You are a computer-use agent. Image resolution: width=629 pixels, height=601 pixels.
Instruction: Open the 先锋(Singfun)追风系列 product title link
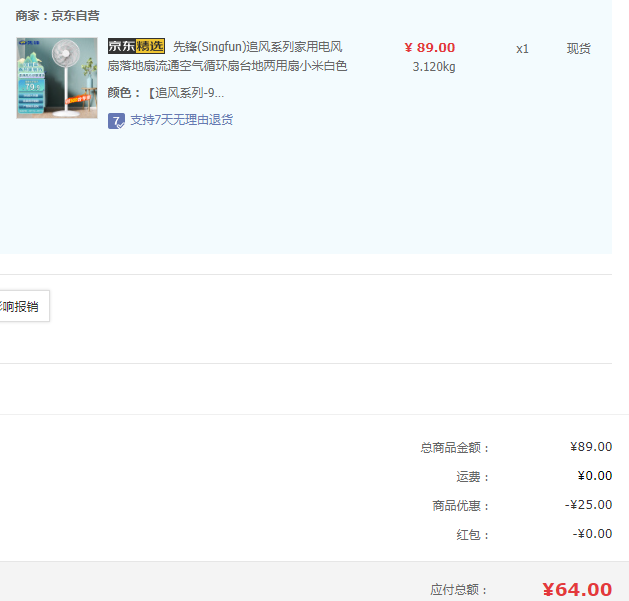pyautogui.click(x=227, y=56)
